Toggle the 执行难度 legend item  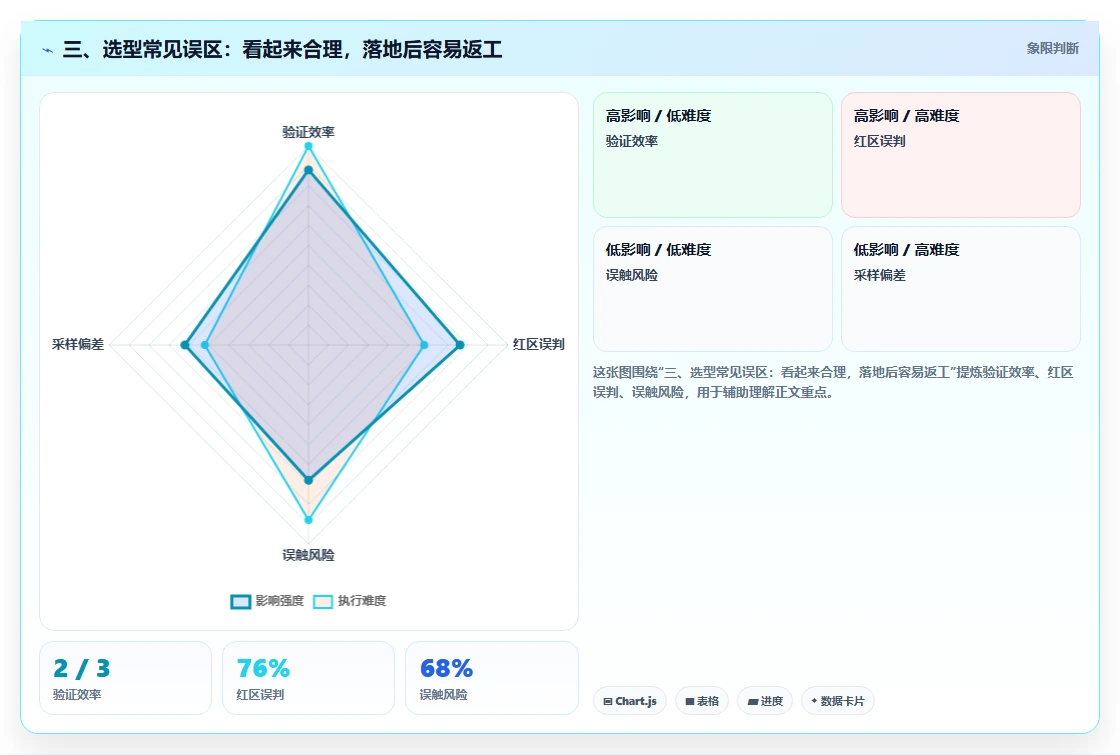pos(349,601)
